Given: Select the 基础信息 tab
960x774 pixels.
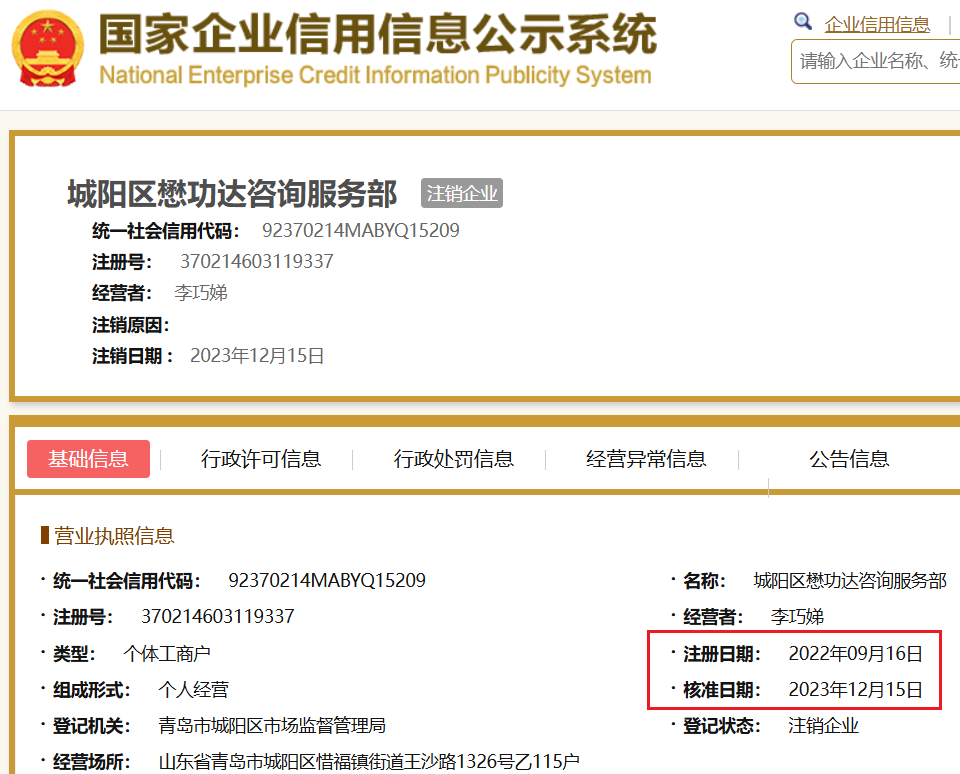Looking at the screenshot, I should [88, 459].
